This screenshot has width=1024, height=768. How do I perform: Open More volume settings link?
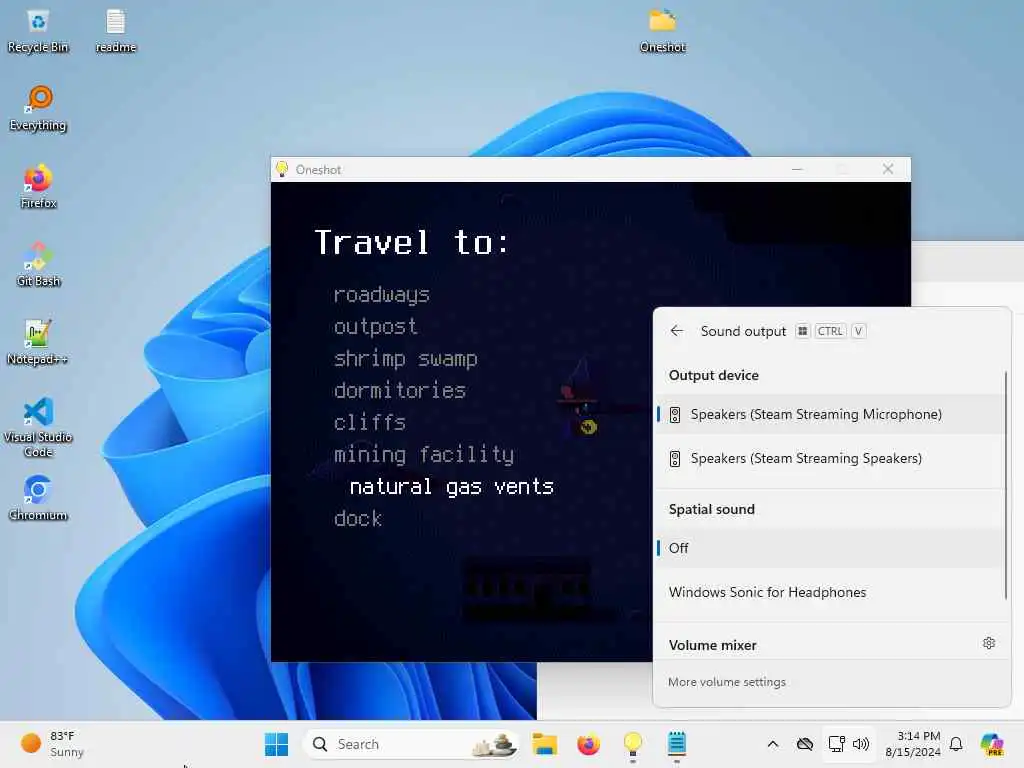727,682
